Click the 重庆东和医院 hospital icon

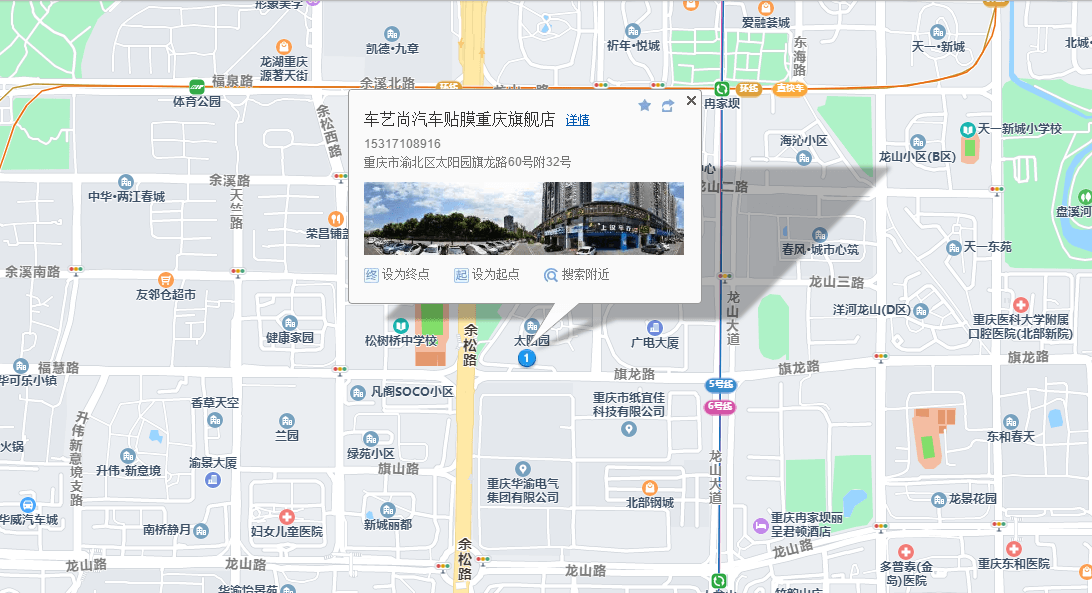coord(1014,549)
